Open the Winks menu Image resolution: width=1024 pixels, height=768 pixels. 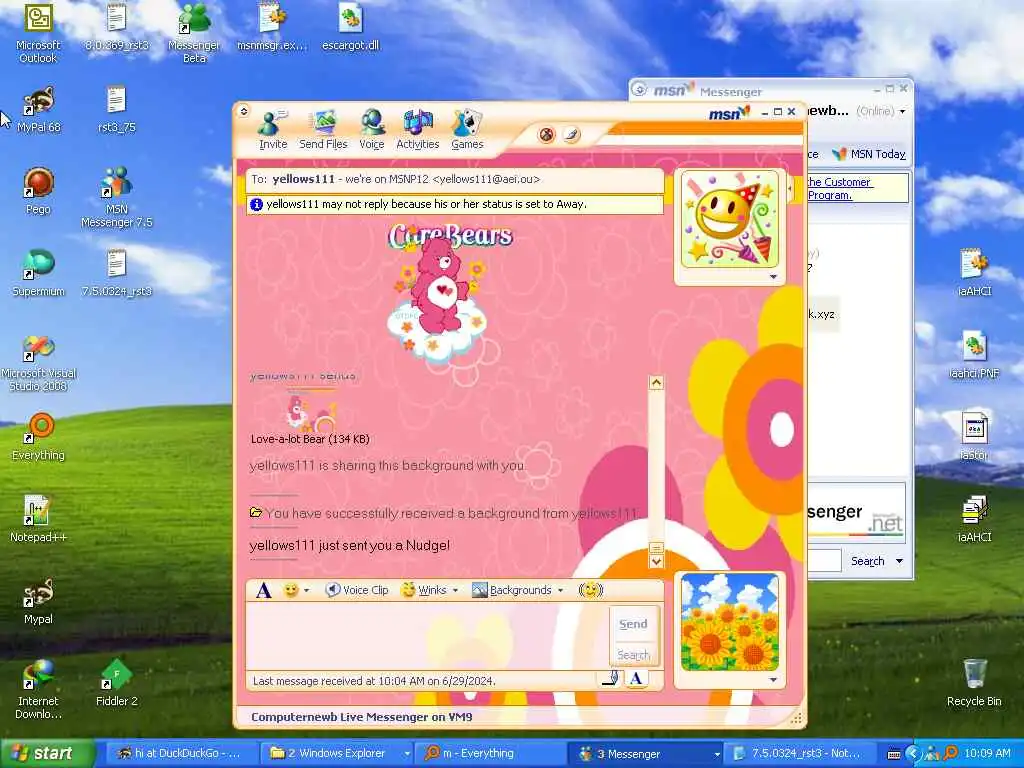coord(424,590)
